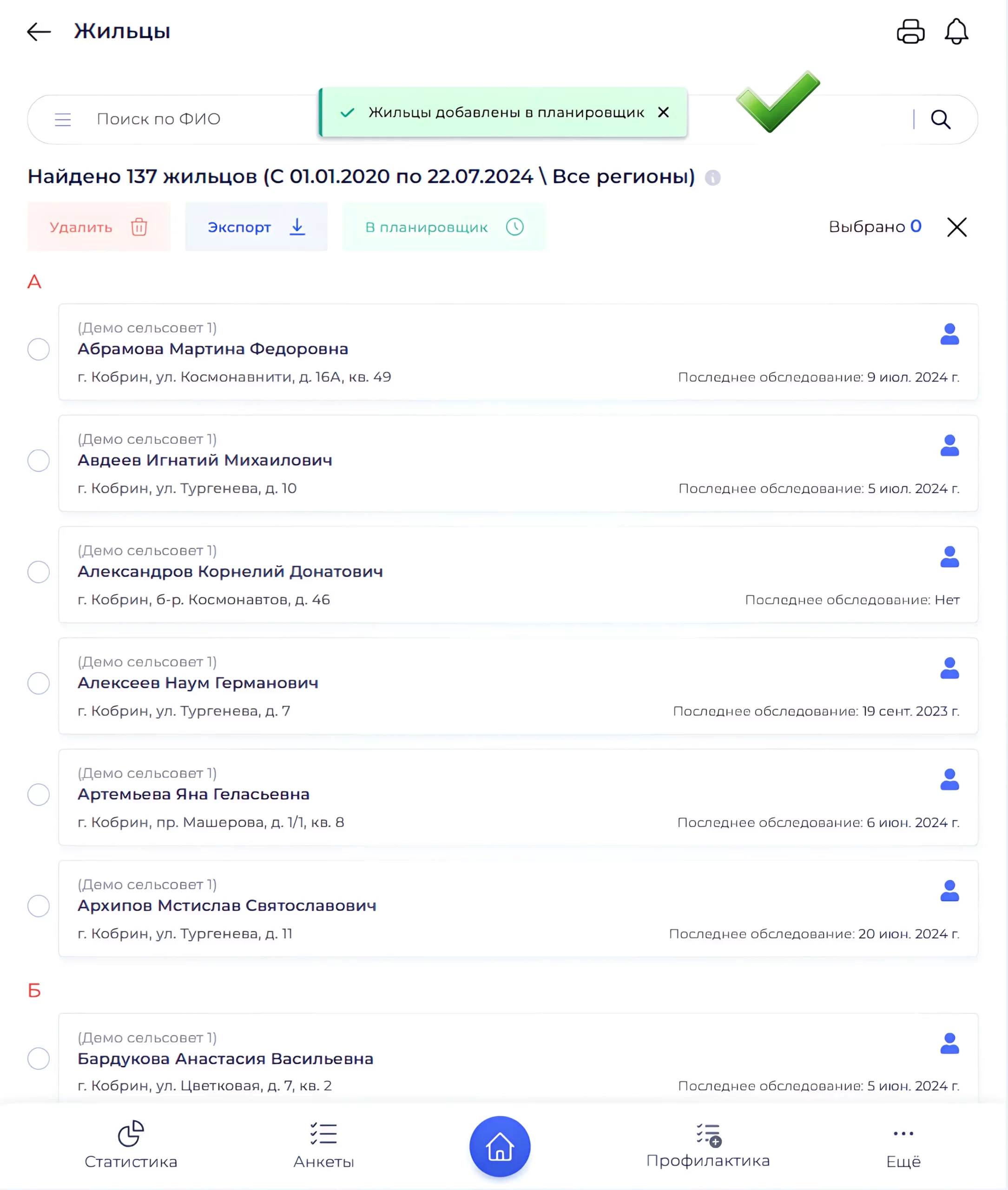Click the magnifier search icon
Viewport: 1008px width, 1190px height.
point(941,119)
